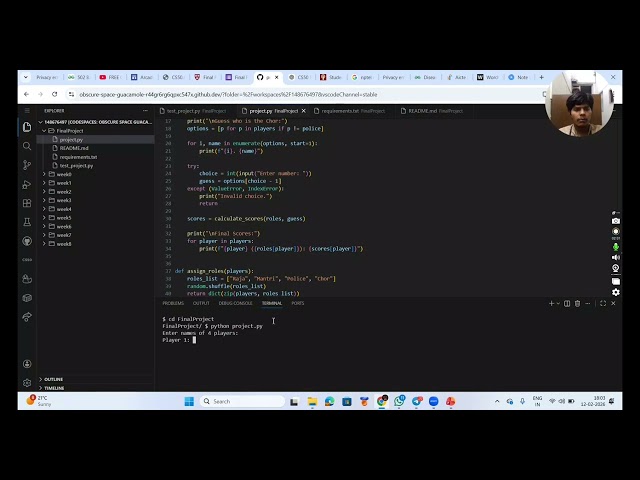Open the test_project.py editor tab
The width and height of the screenshot is (640, 480).
tap(193, 111)
